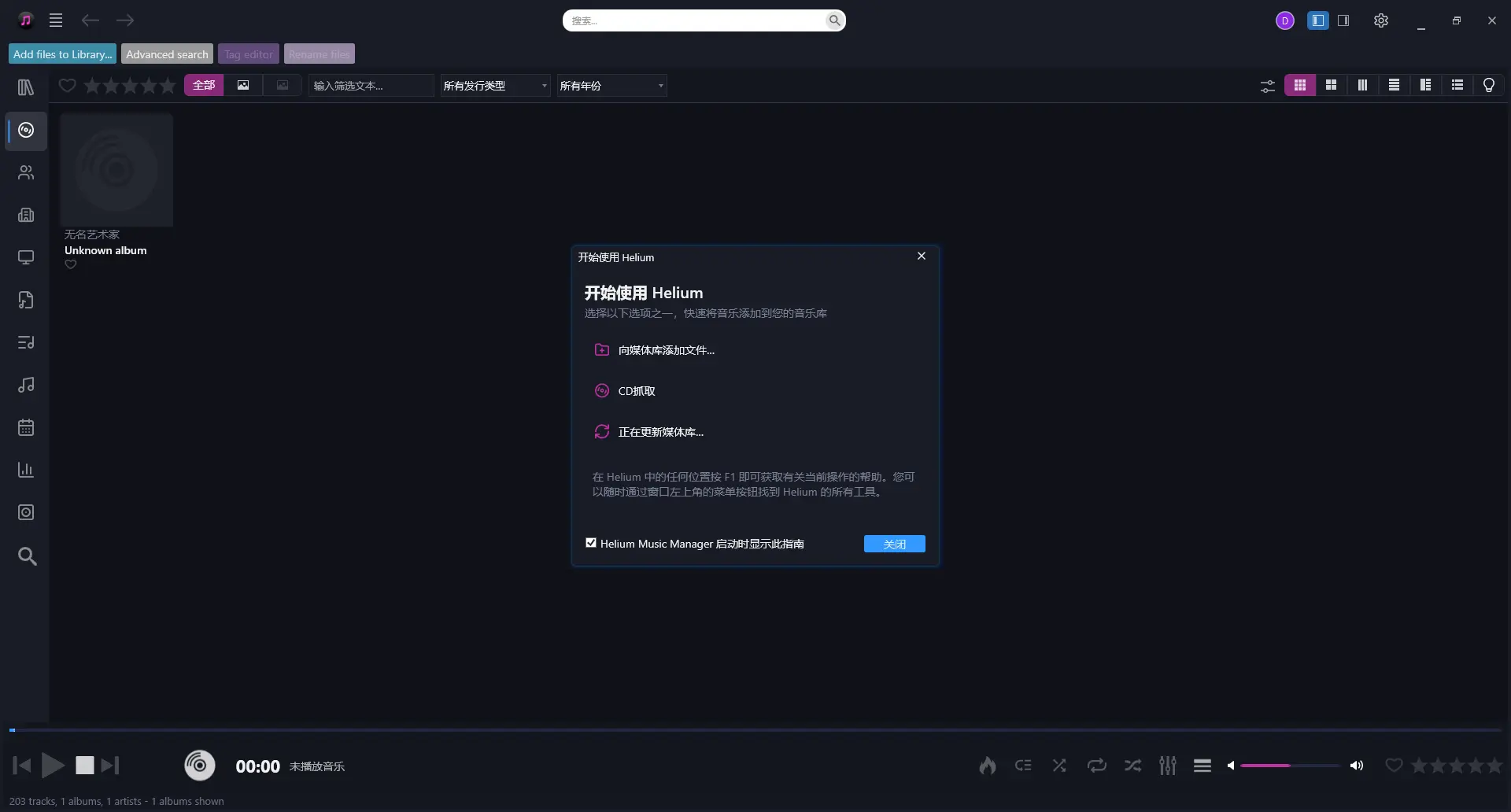Image resolution: width=1511 pixels, height=812 pixels.
Task: Toggle repeat mode
Action: [x=1096, y=766]
